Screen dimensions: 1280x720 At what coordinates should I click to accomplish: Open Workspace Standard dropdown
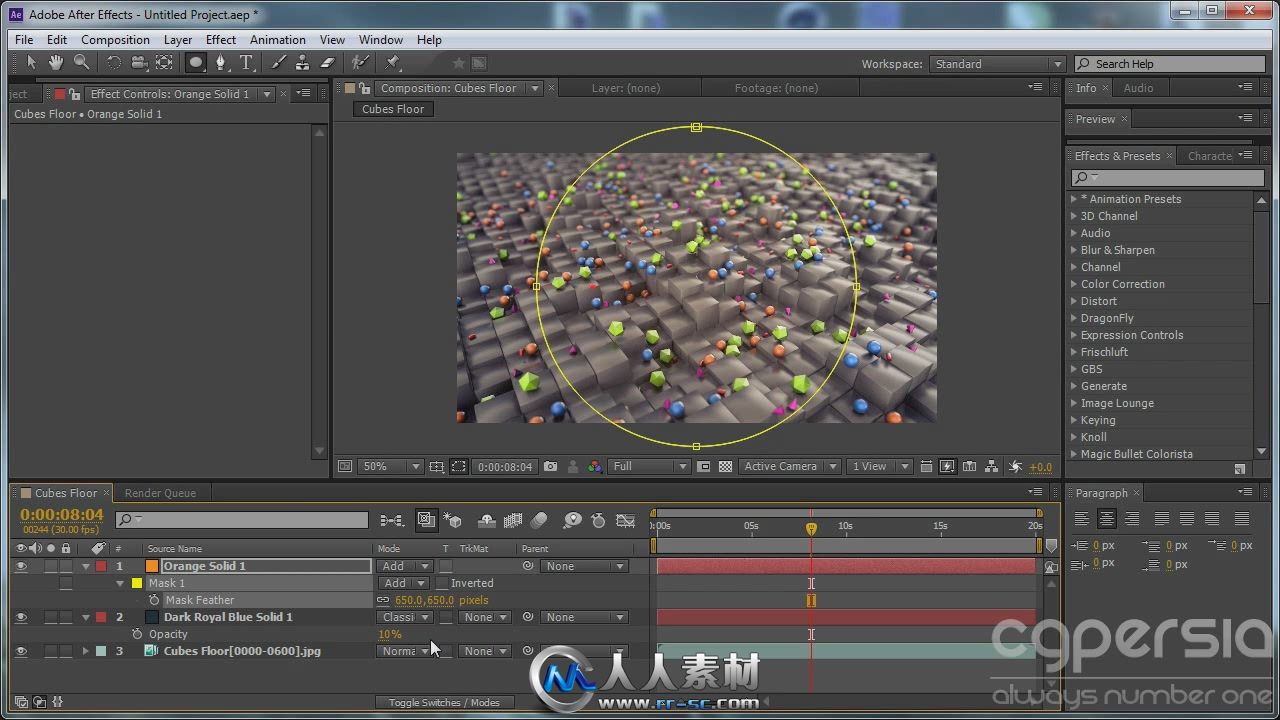tap(997, 64)
